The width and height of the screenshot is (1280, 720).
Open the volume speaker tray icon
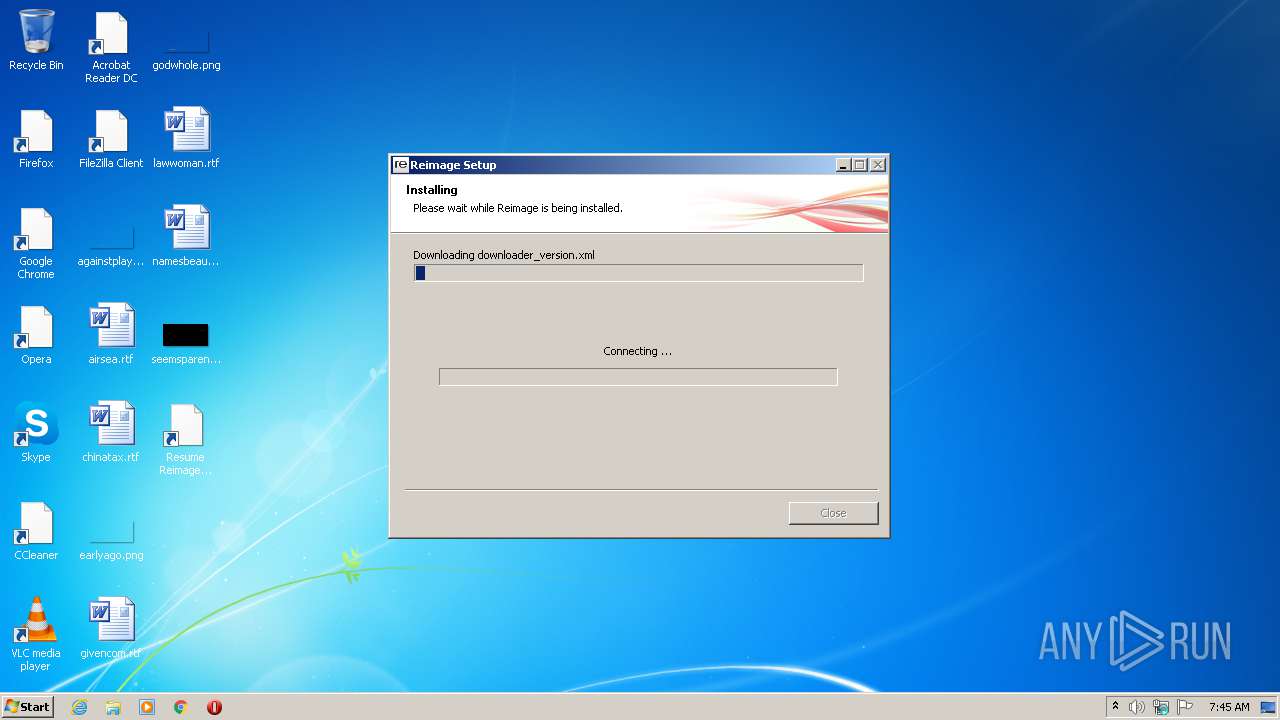tap(1137, 707)
